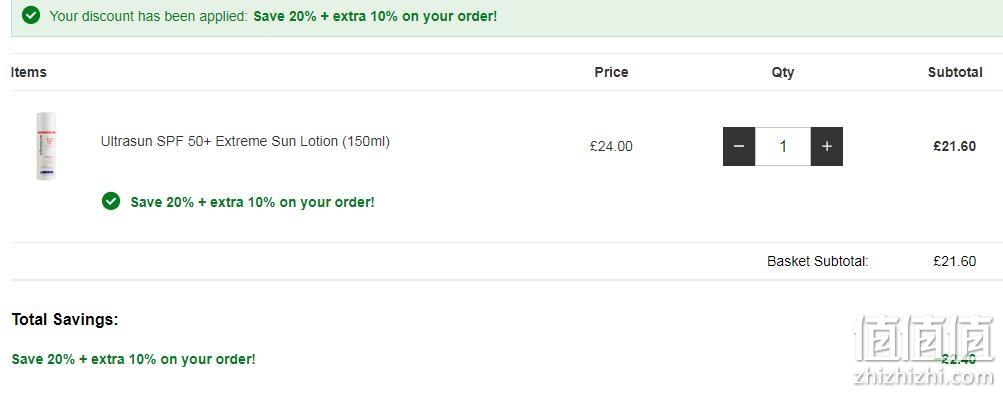Click the bold discount message in top banner

tap(375, 16)
